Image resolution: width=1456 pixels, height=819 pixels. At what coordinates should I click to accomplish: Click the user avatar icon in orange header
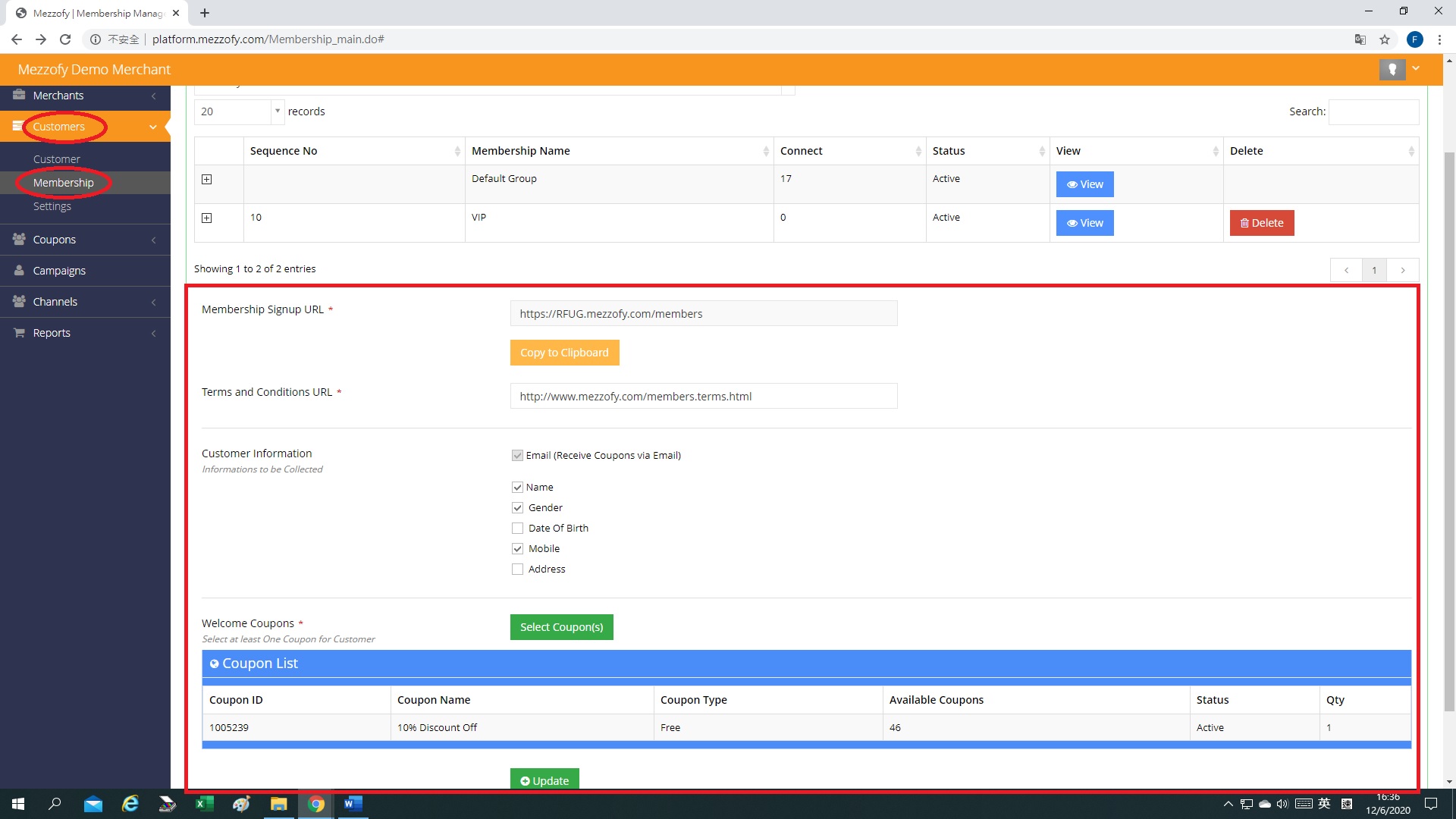[x=1392, y=69]
